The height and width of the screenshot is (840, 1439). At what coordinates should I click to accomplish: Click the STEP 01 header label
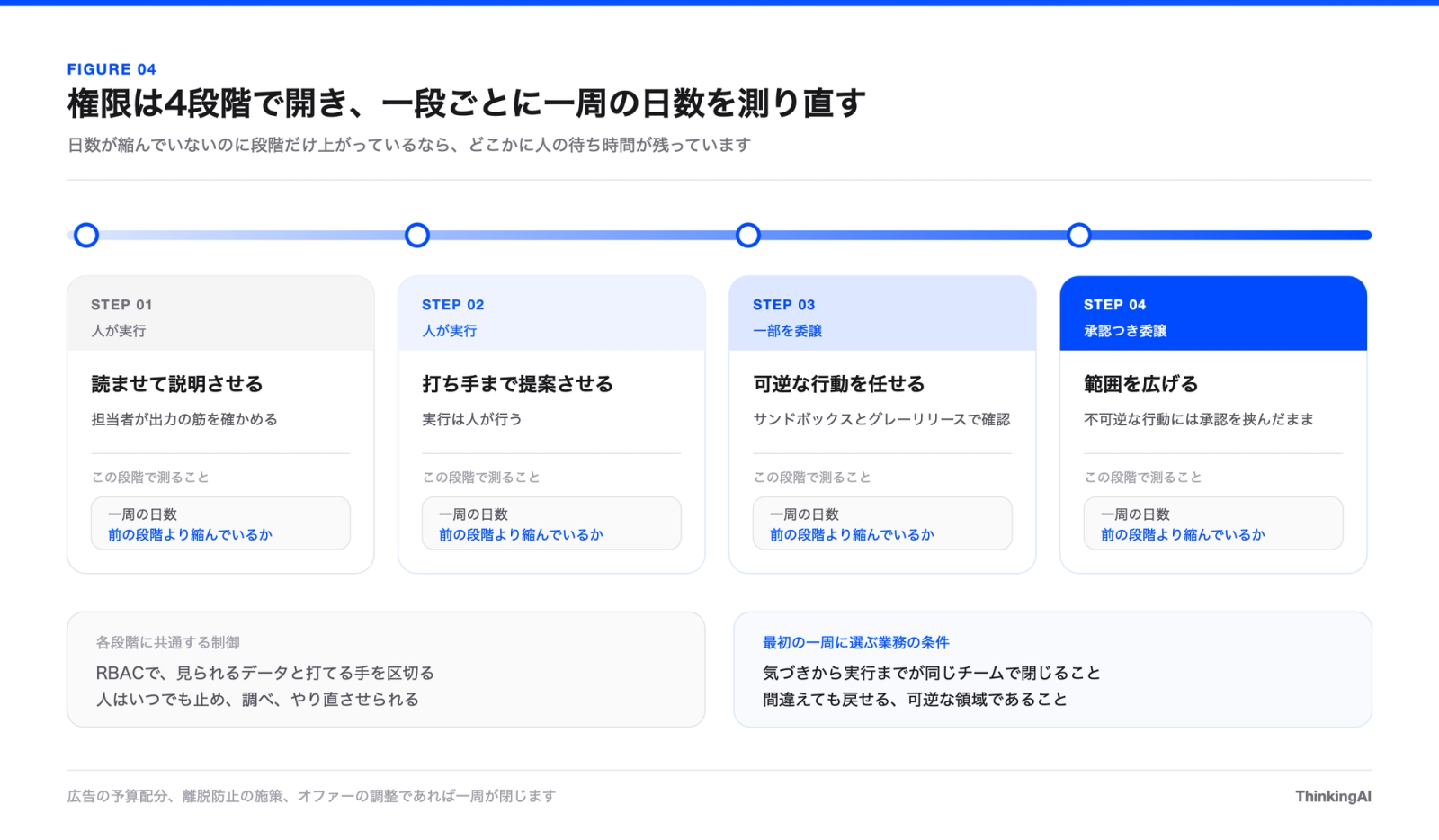(x=121, y=305)
